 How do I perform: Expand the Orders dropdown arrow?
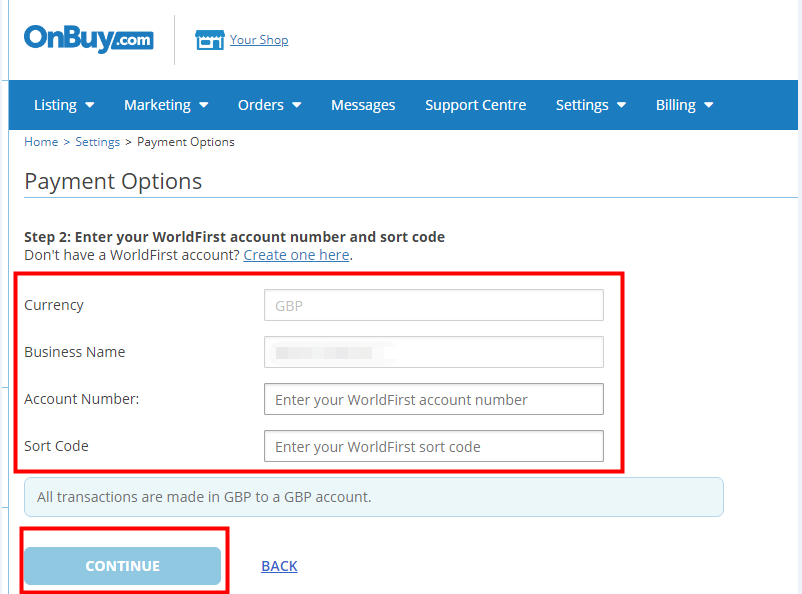pyautogui.click(x=296, y=105)
